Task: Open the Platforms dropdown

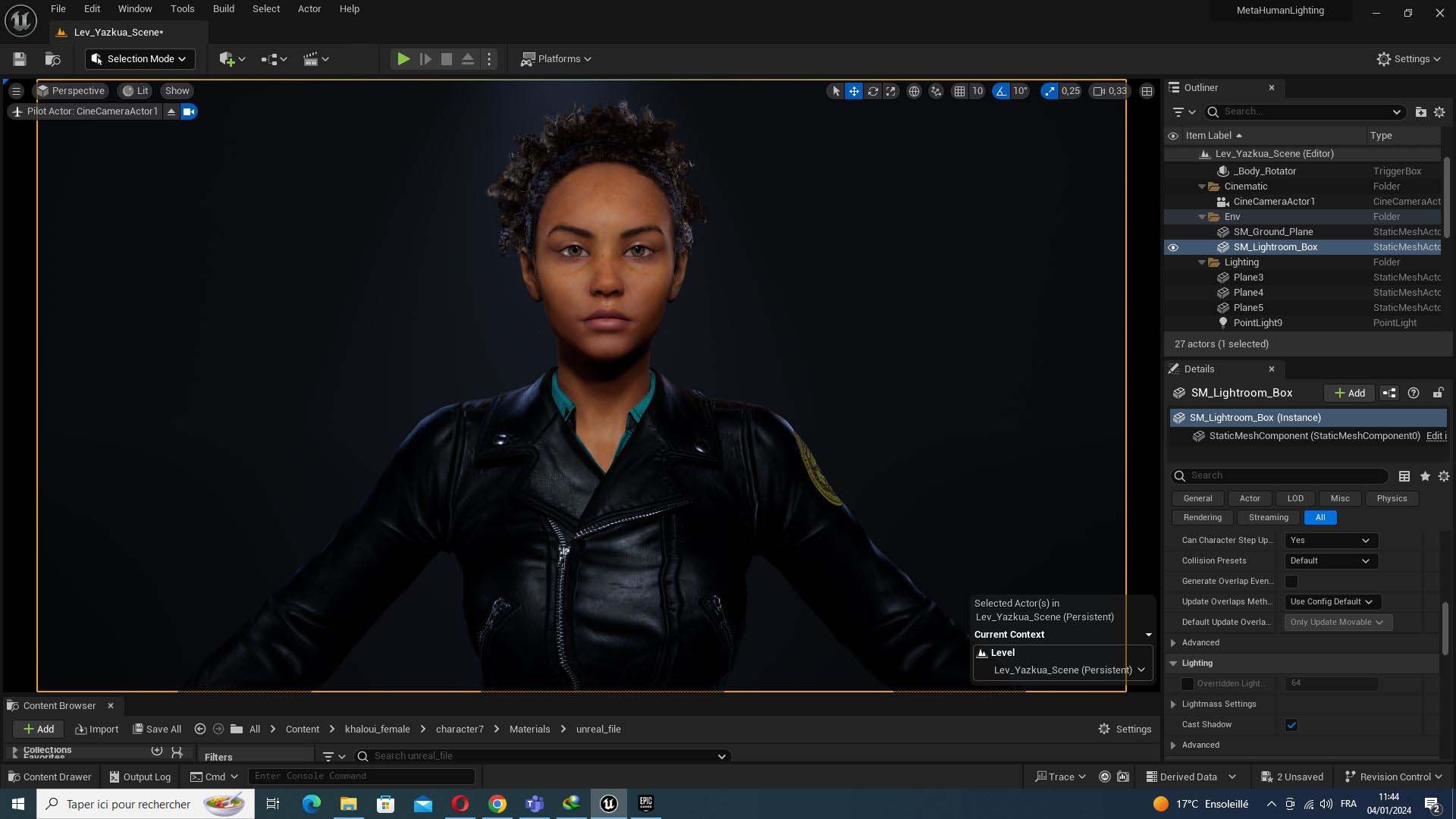Action: point(556,59)
